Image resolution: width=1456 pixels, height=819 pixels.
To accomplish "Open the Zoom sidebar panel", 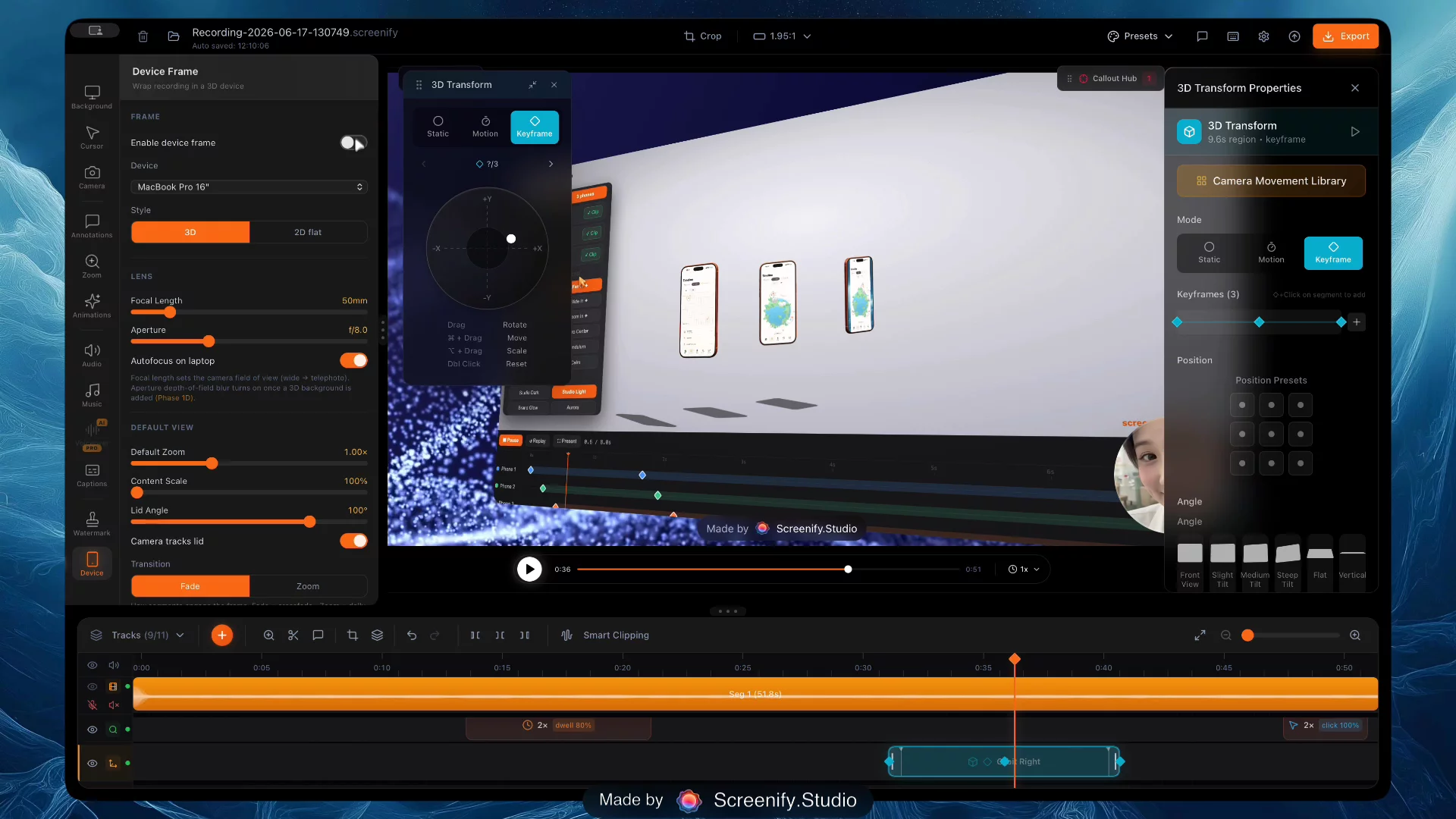I will [x=92, y=266].
